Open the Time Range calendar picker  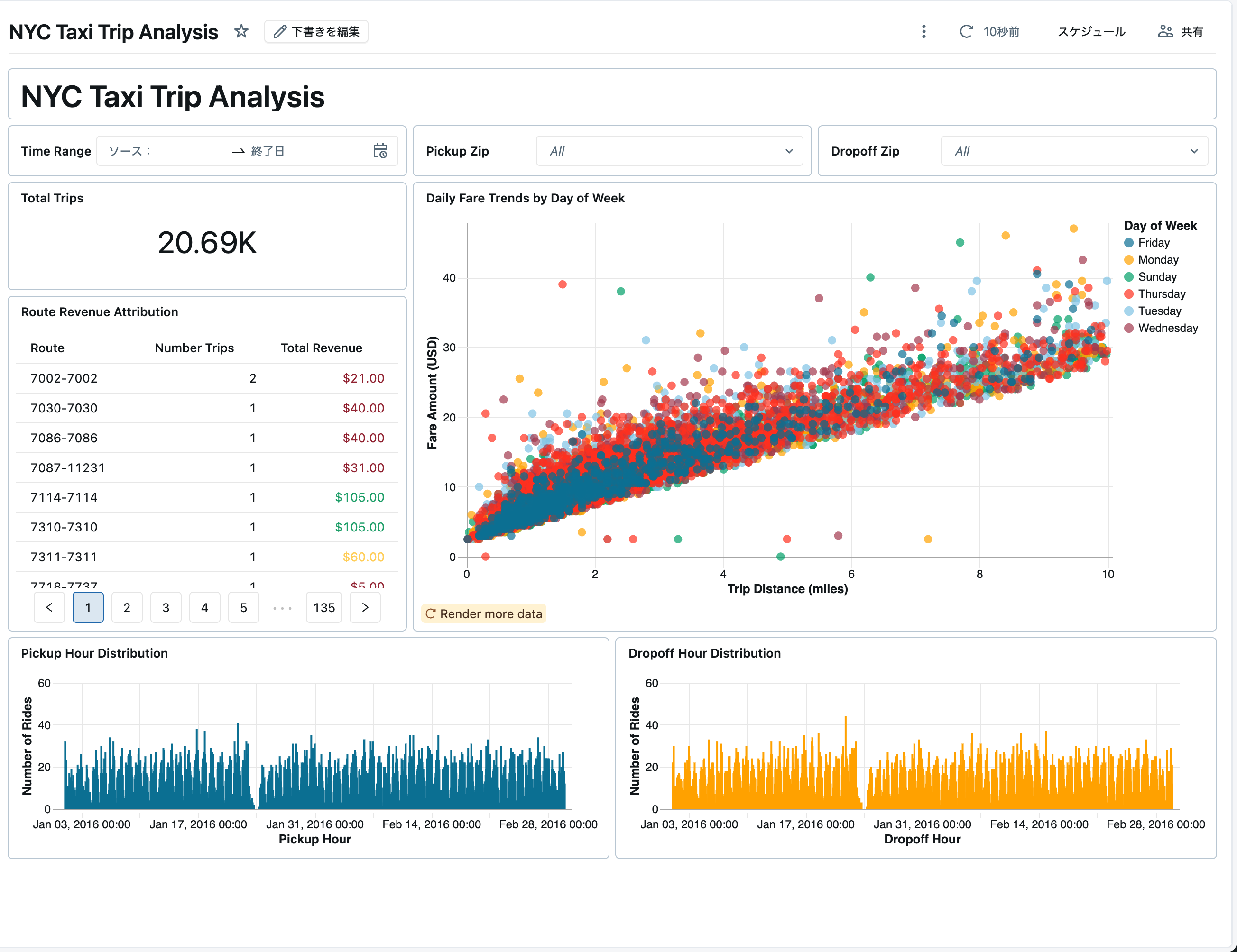(x=380, y=151)
